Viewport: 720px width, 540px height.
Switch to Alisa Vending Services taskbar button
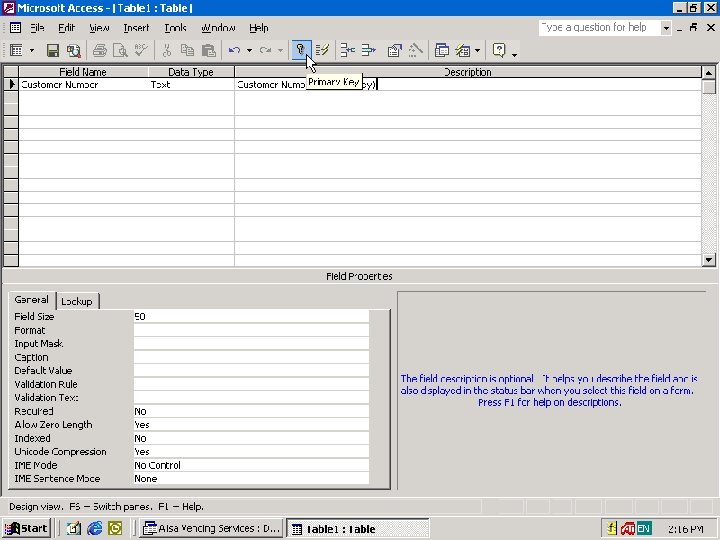click(x=211, y=529)
